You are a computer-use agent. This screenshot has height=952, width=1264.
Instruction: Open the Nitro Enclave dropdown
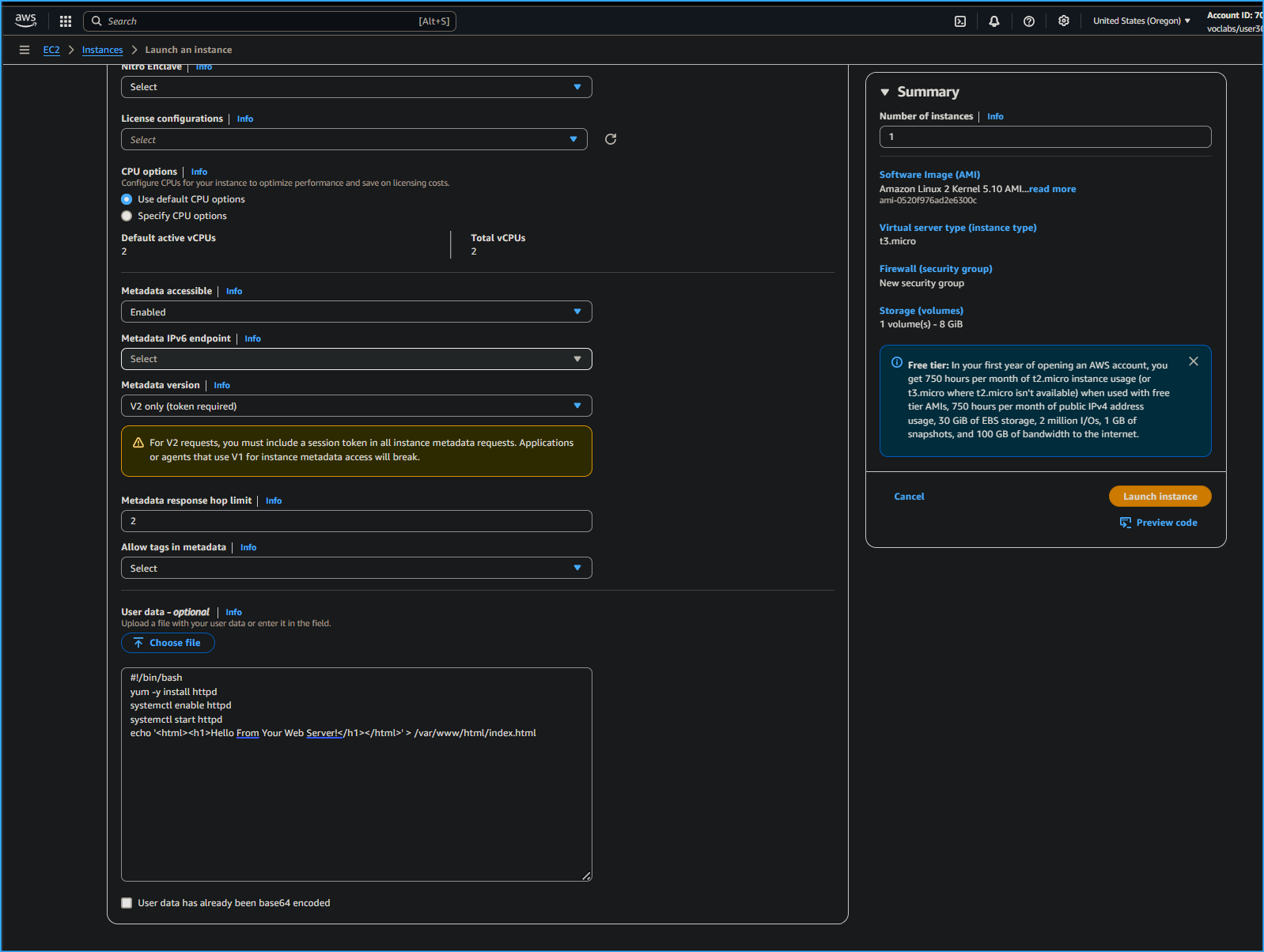tap(357, 87)
